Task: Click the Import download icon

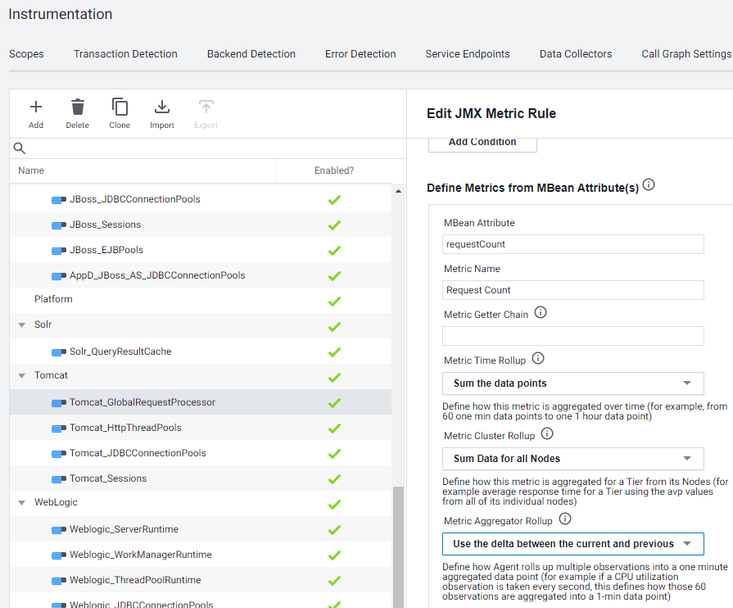Action: (x=162, y=108)
